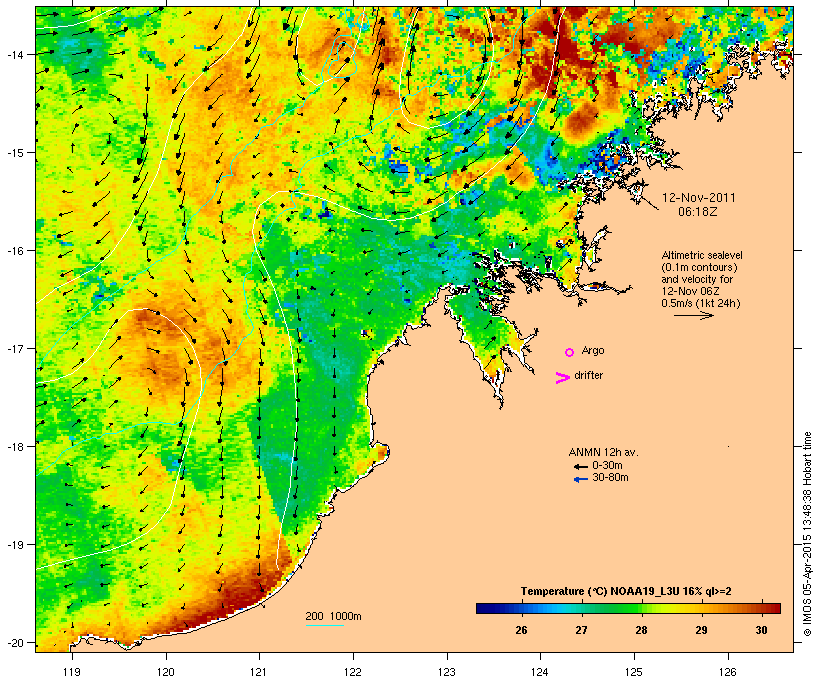Click the latitude axis label -19
The image size is (820, 680).
point(14,545)
